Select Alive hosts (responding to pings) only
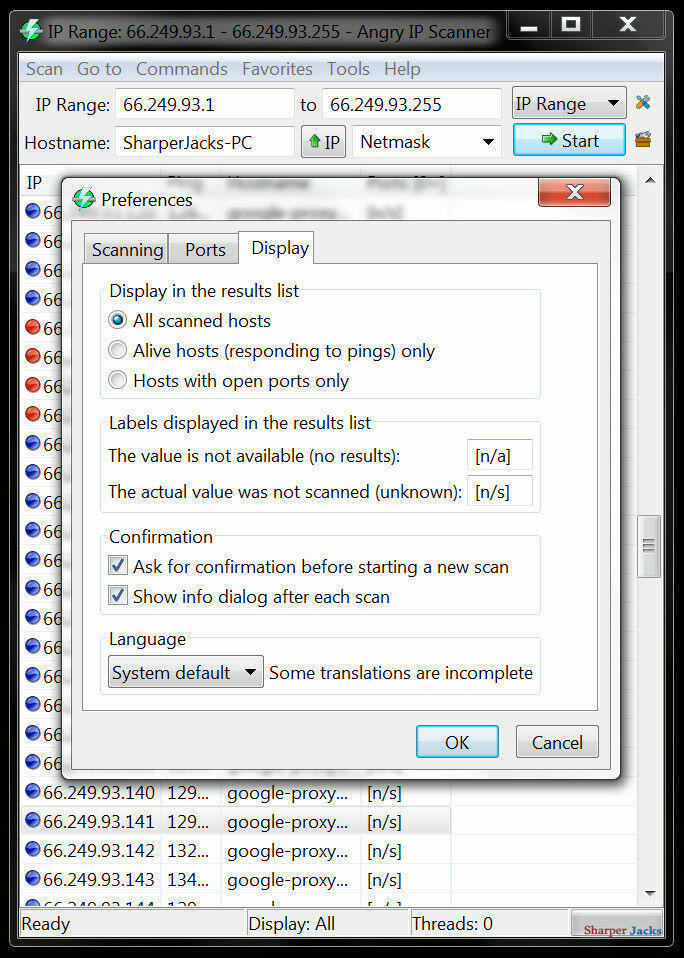 tap(117, 350)
